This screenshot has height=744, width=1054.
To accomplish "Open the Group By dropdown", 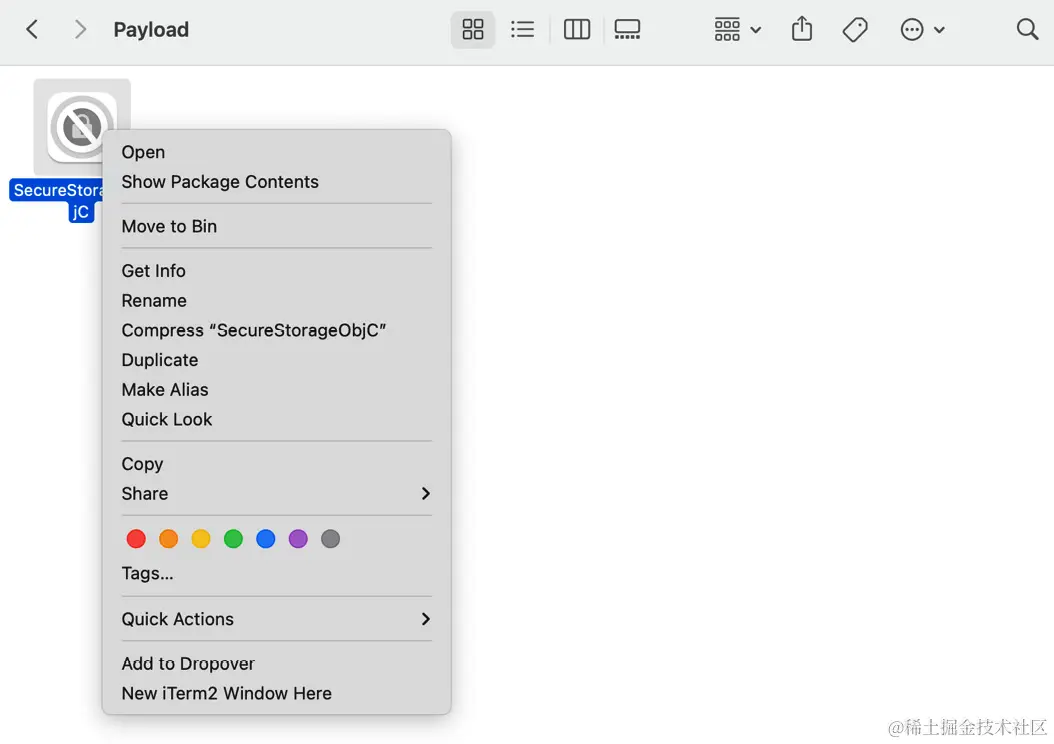I will [x=738, y=30].
